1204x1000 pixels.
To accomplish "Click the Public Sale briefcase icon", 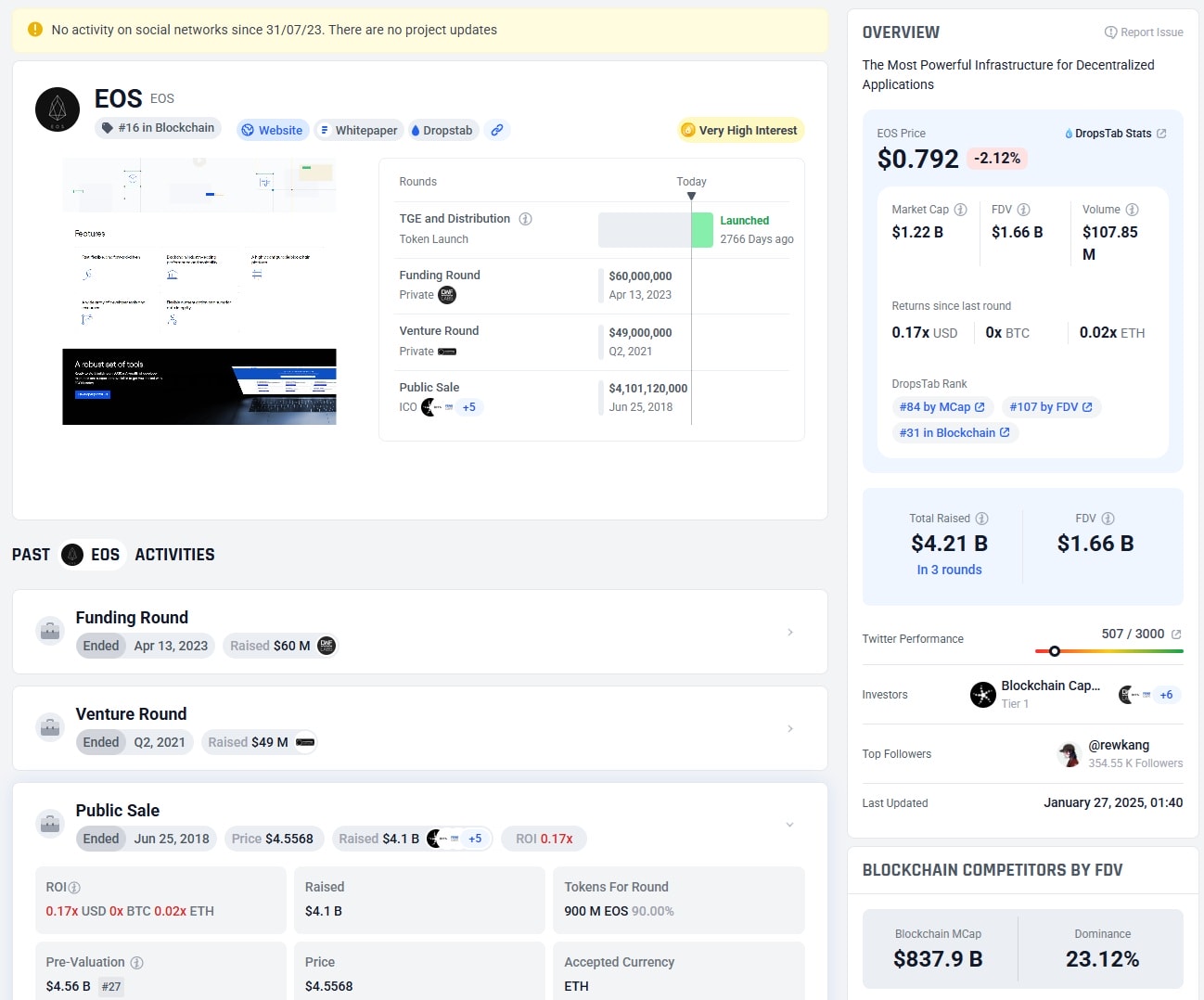I will point(50,824).
